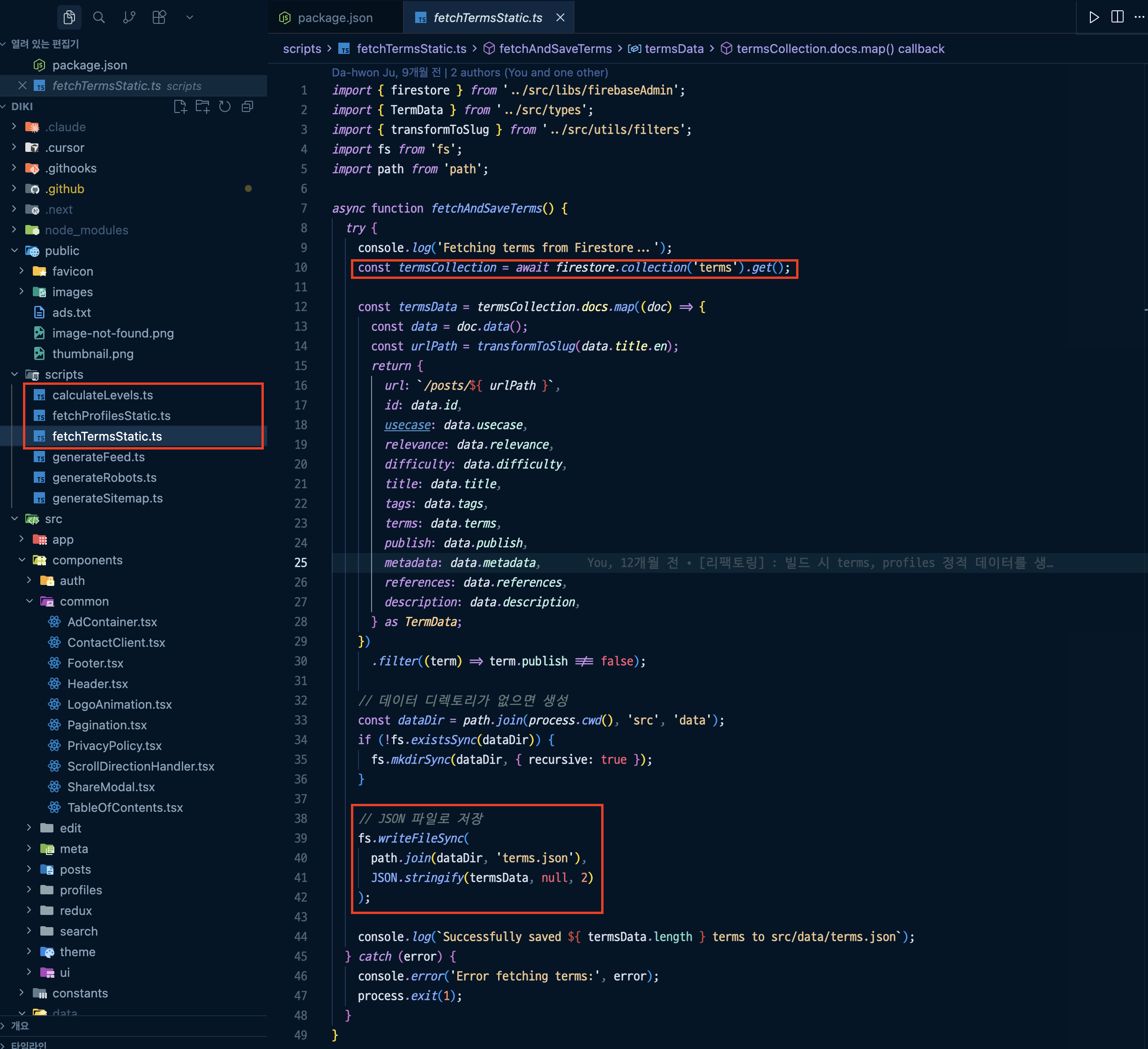Screen dimensions: 1148x1049
Task: Collapse all folders in the explorer
Action: 246,106
